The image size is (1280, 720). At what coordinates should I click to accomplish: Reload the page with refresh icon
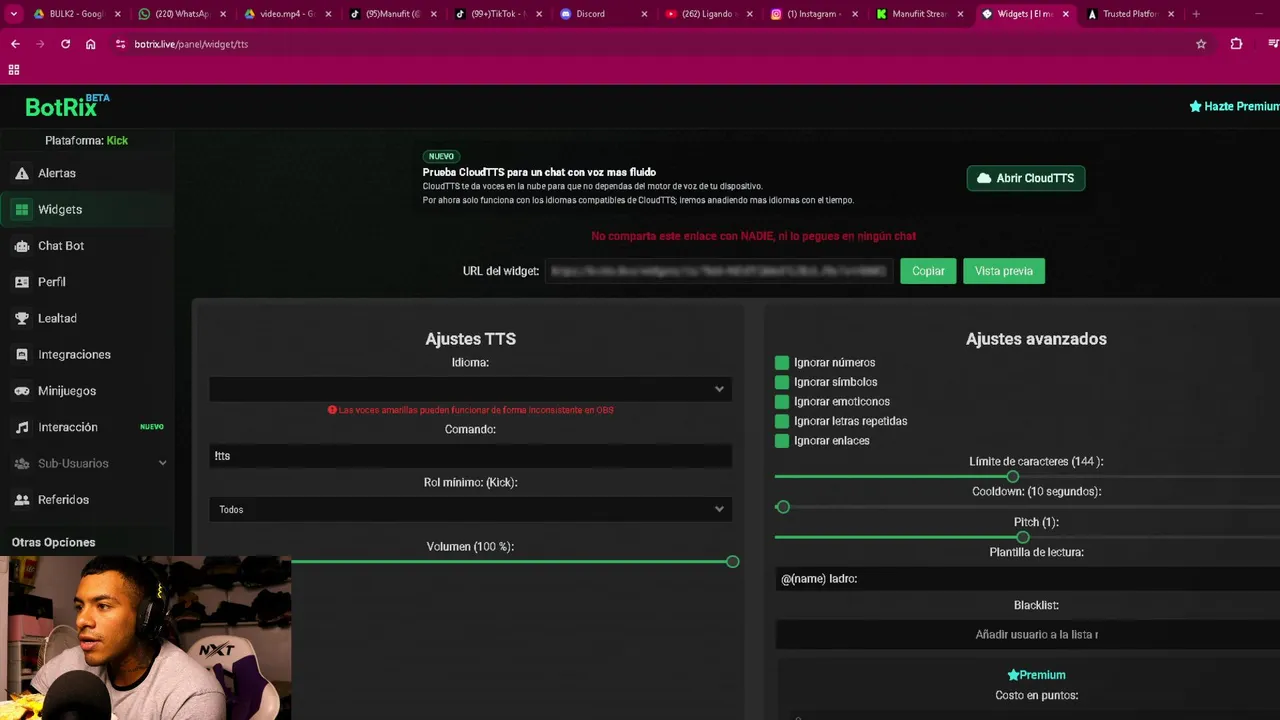pyautogui.click(x=66, y=44)
